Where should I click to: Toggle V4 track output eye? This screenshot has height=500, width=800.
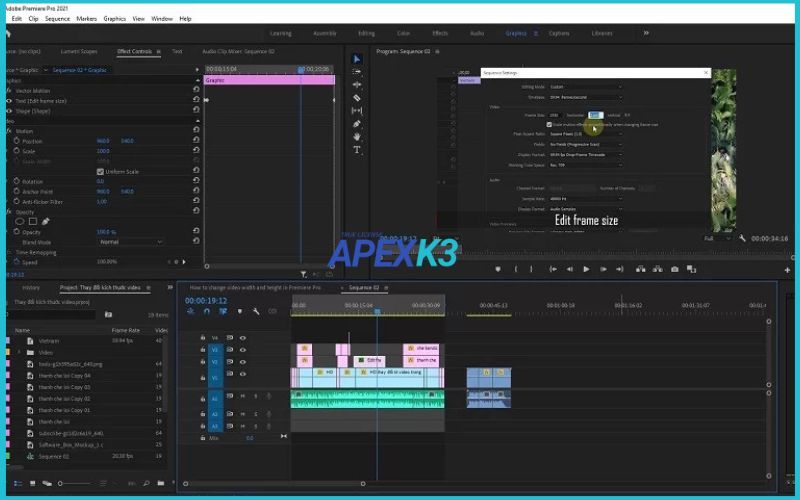point(243,338)
